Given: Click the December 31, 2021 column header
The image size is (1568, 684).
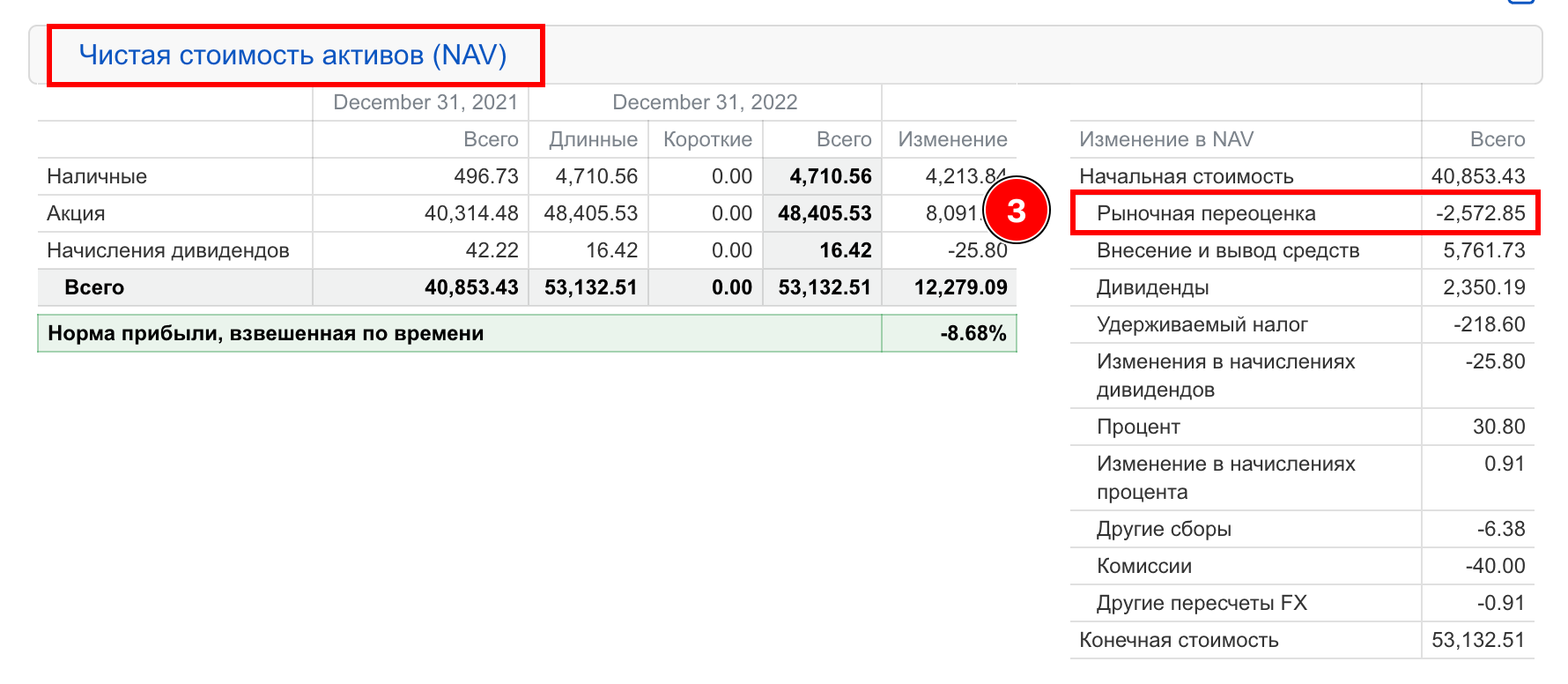Looking at the screenshot, I should tap(425, 102).
